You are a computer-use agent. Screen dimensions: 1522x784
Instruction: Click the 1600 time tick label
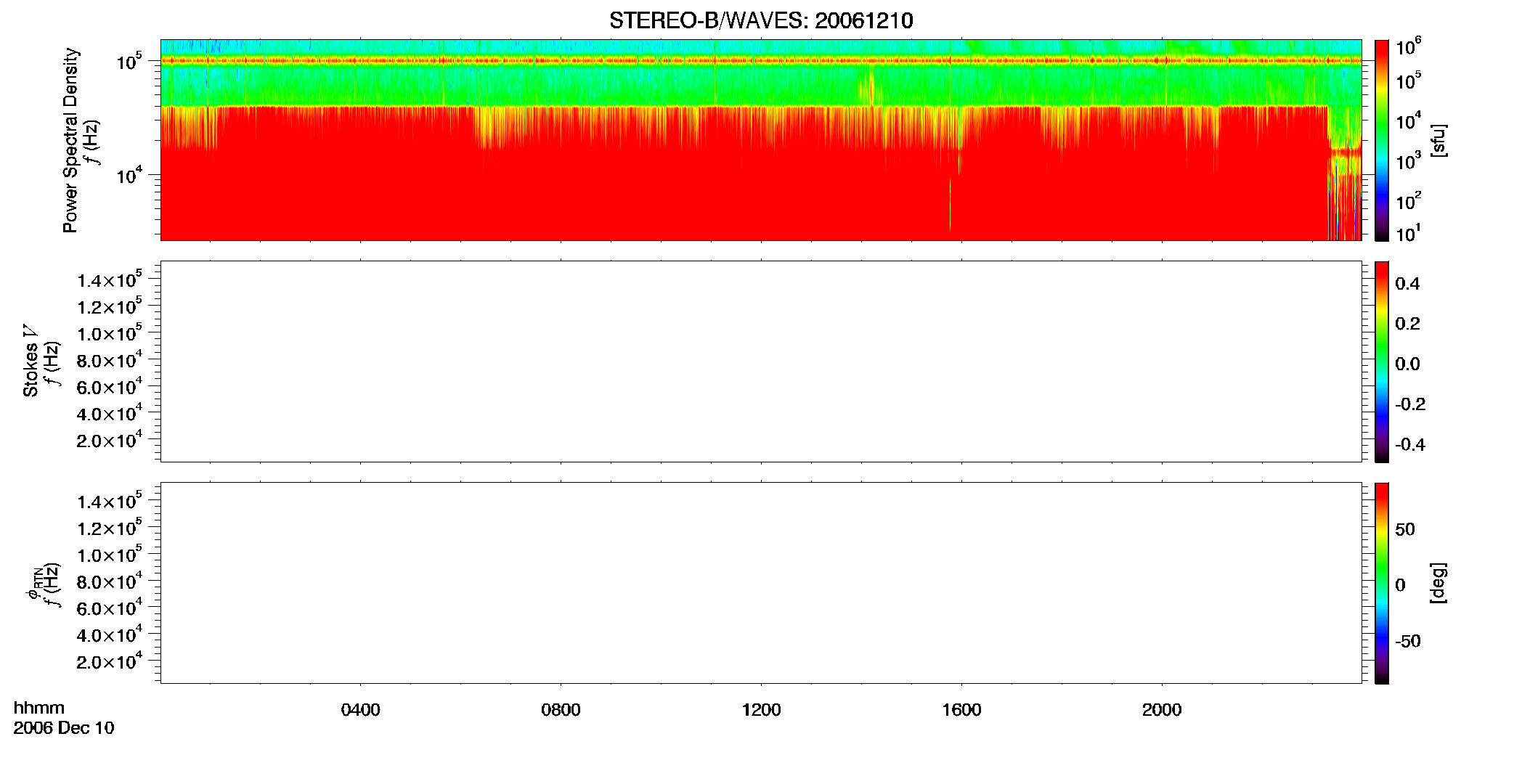961,710
